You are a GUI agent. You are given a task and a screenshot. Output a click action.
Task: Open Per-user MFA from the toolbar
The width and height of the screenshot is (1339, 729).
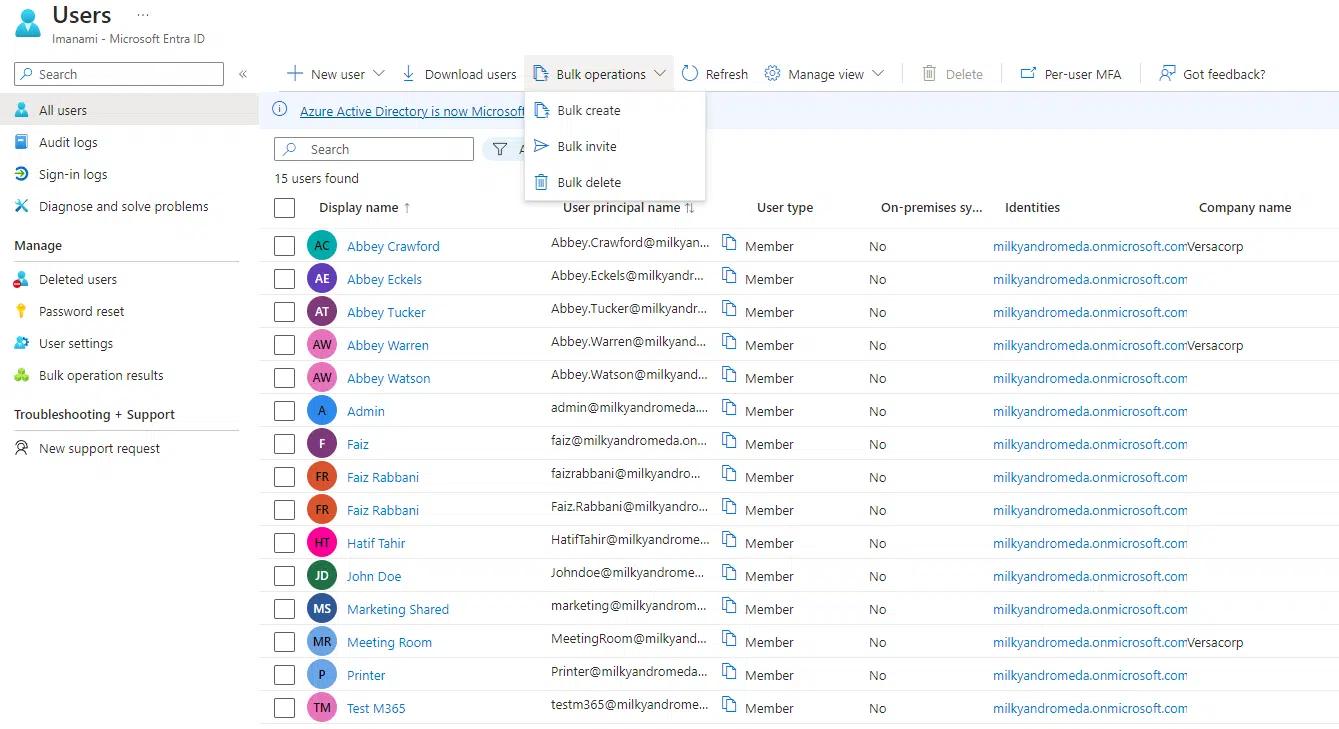point(1070,73)
